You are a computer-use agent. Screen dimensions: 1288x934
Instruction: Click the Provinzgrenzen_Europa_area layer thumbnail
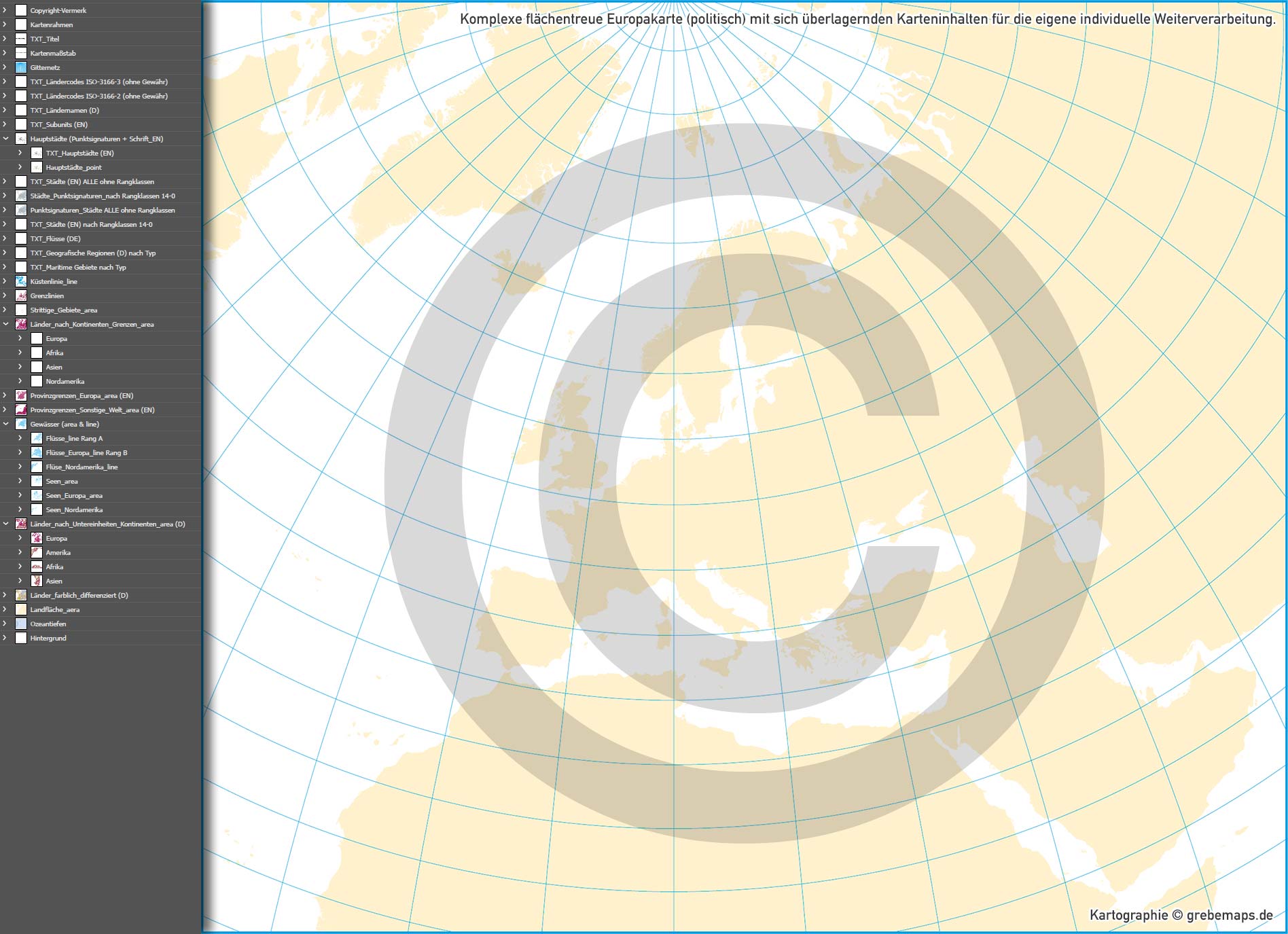point(21,395)
